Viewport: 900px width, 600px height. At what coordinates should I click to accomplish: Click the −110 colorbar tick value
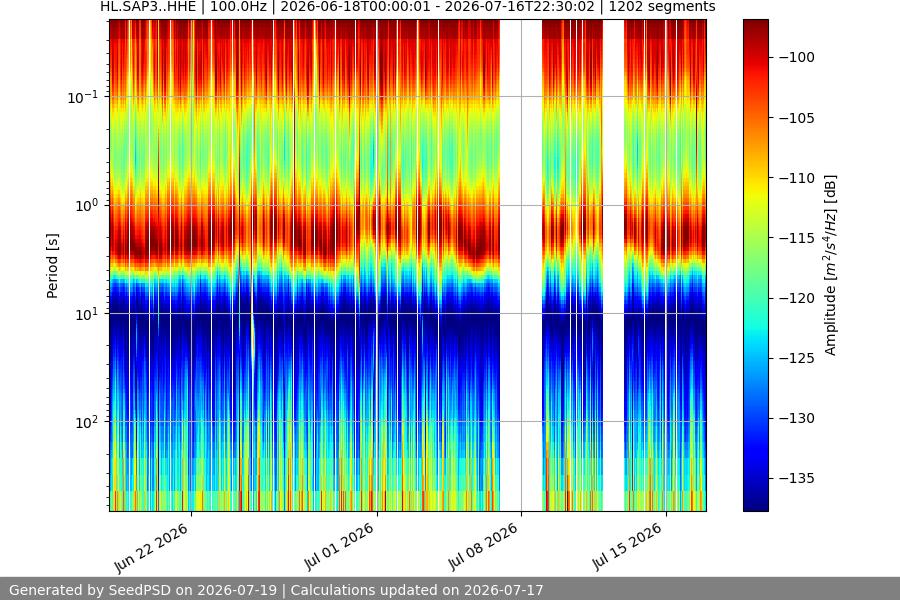(797, 178)
